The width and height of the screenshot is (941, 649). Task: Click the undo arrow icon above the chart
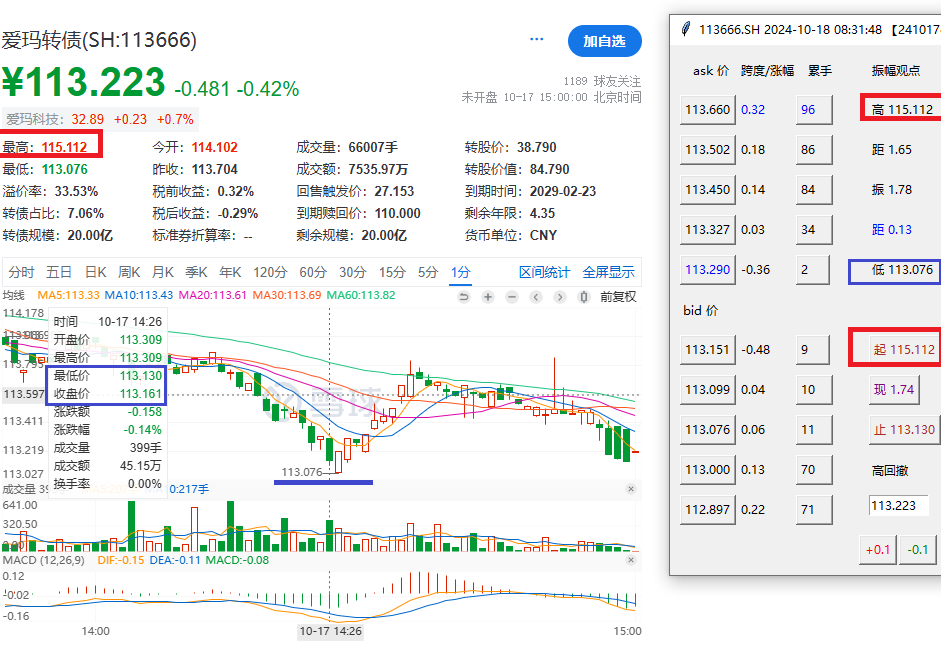pos(464,296)
